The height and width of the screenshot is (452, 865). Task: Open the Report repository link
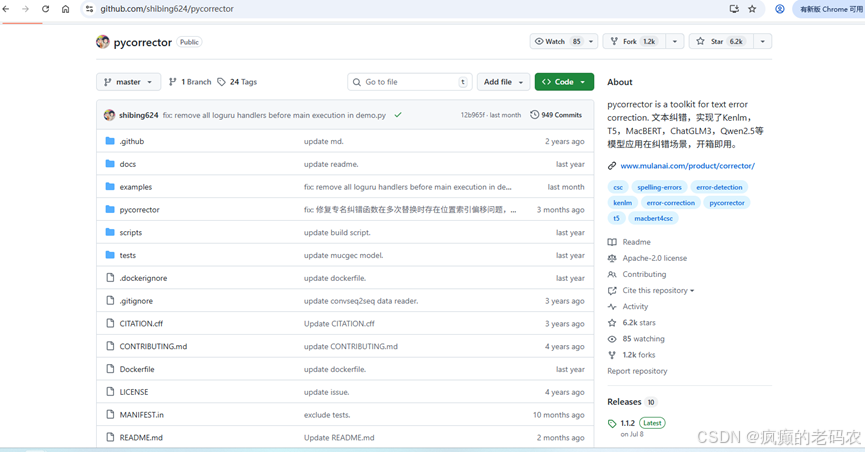637,371
